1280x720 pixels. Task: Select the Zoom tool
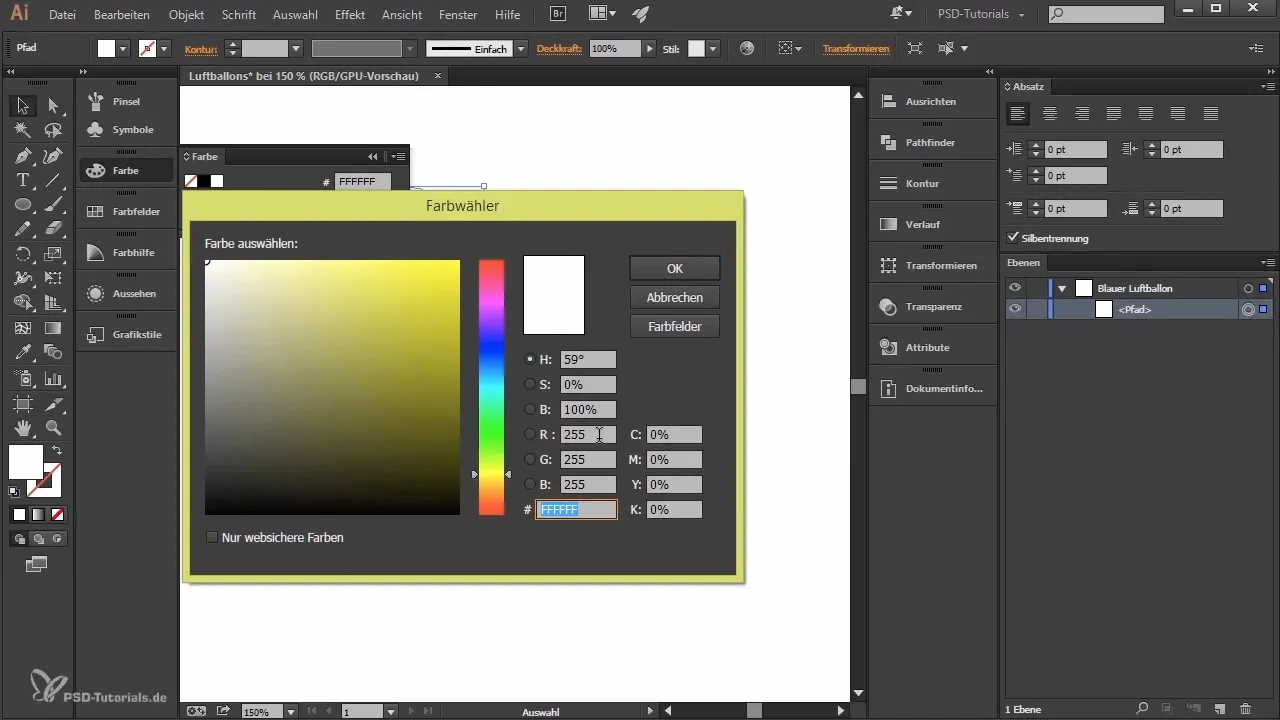click(x=53, y=428)
